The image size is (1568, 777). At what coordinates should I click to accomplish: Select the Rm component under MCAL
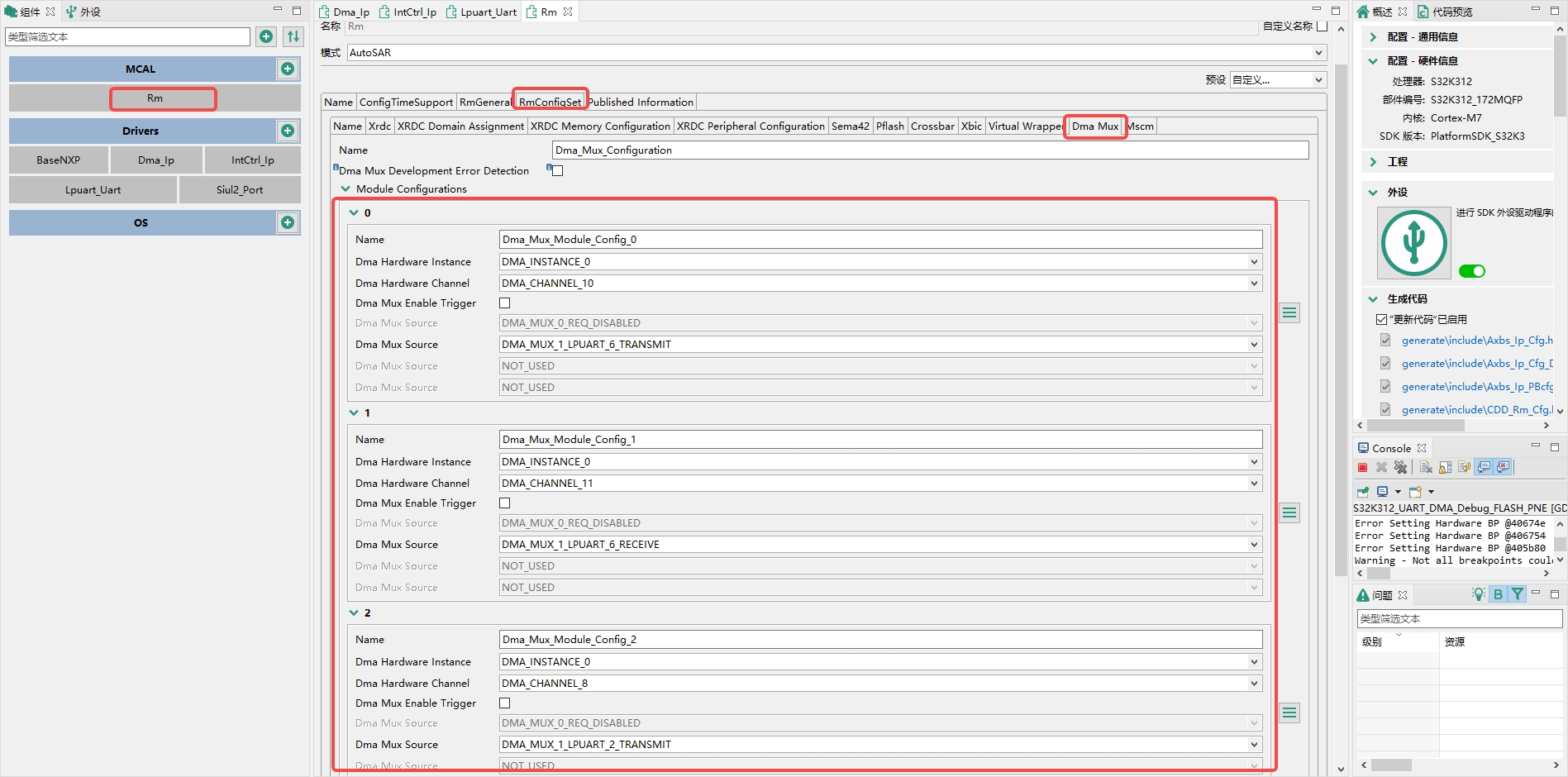click(x=155, y=98)
